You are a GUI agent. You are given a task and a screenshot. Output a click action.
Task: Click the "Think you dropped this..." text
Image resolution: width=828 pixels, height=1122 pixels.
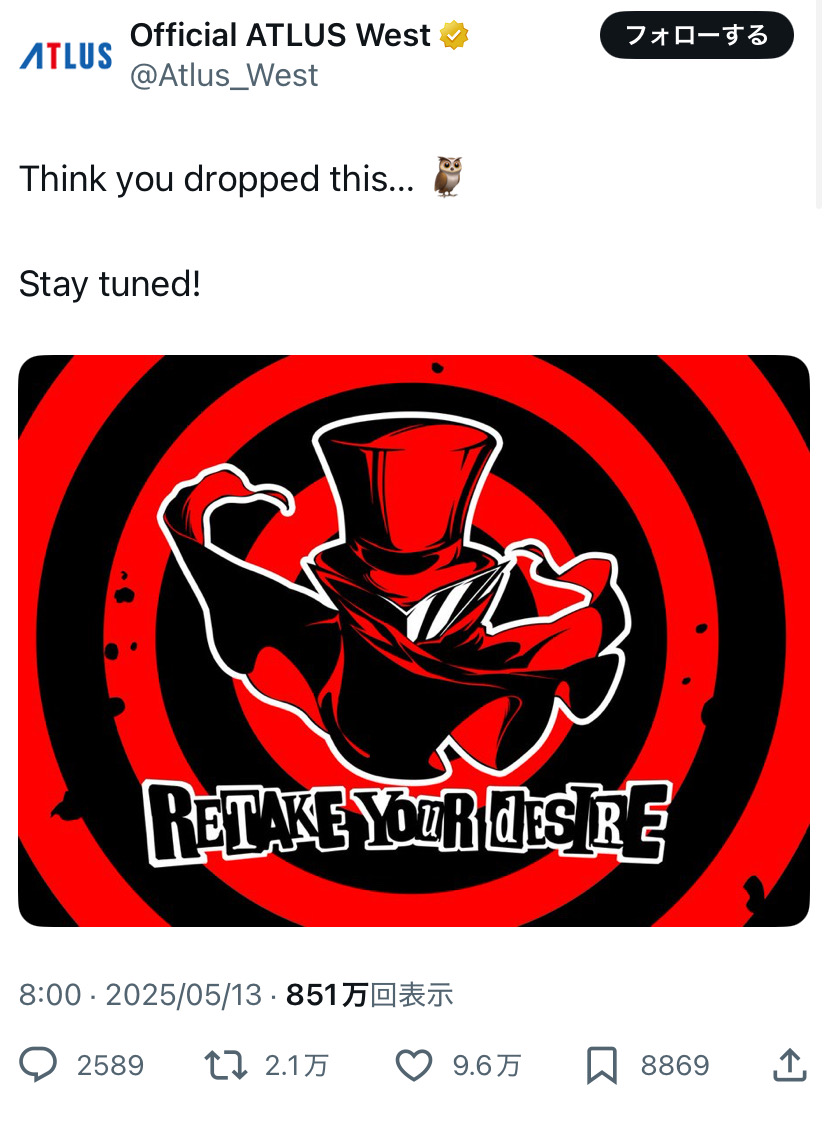217,179
